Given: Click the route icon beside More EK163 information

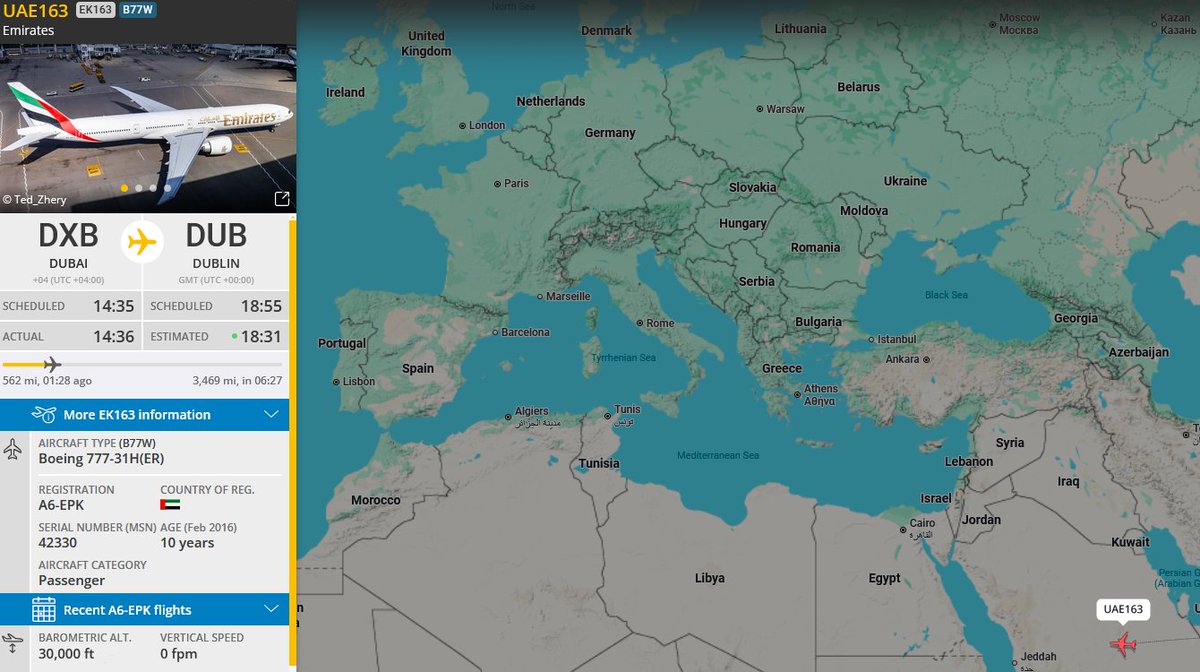Looking at the screenshot, I should (43, 414).
